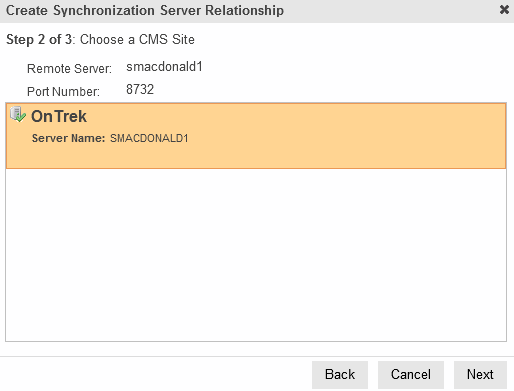Click the OnTrek site name heading

coord(59,116)
